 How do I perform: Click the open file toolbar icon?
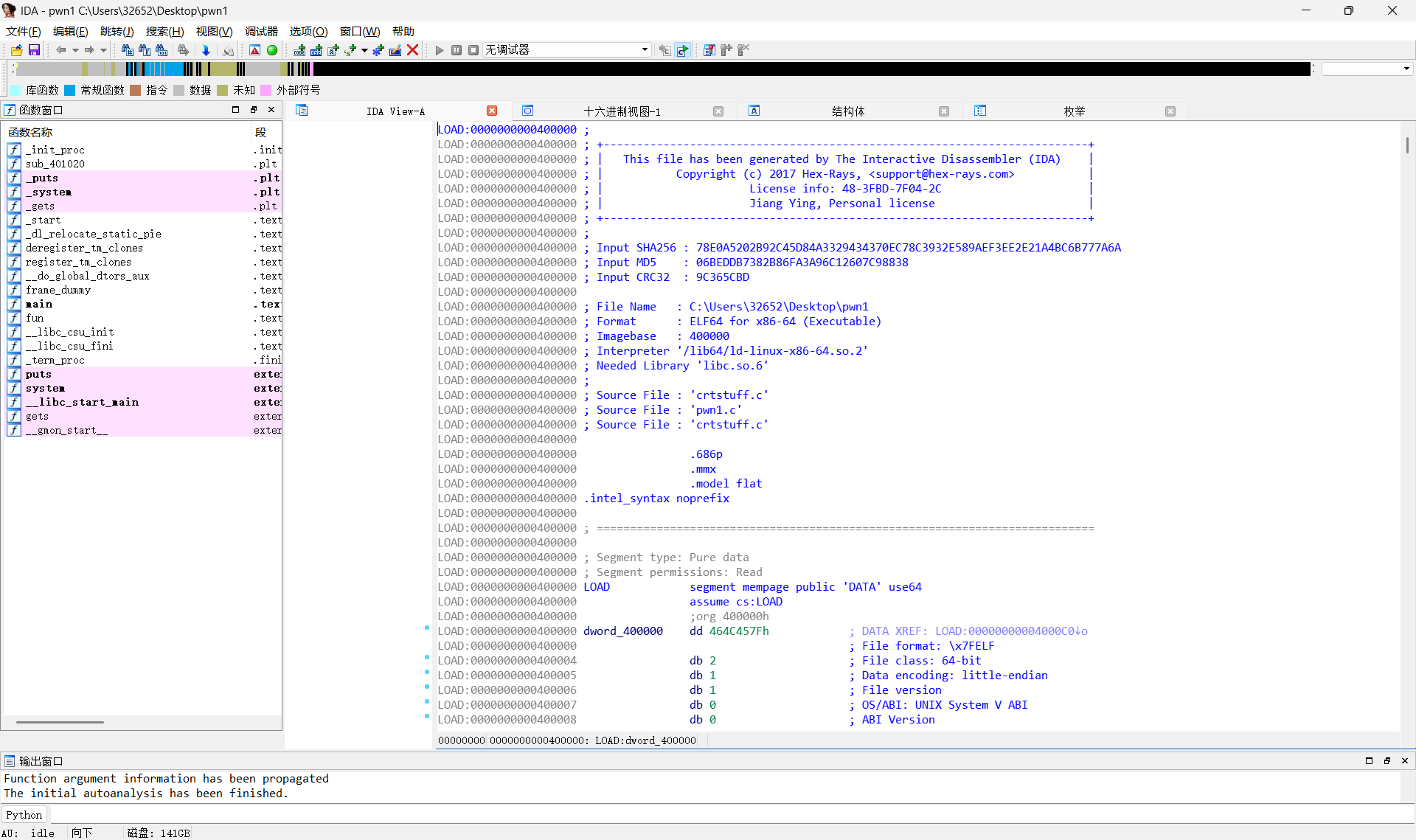(x=16, y=50)
